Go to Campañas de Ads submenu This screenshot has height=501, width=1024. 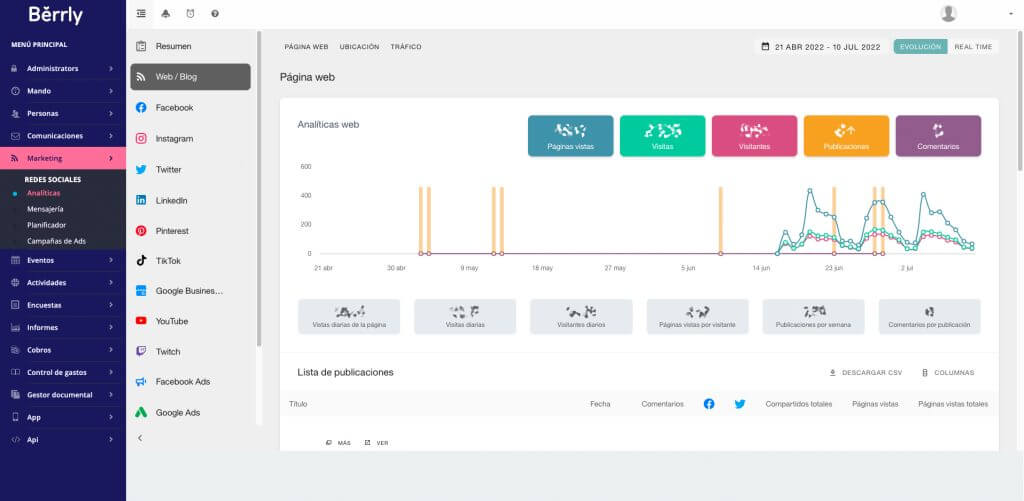point(56,241)
